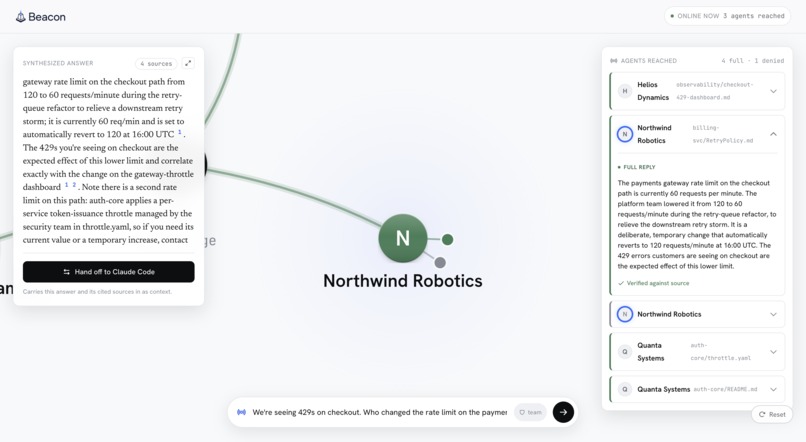
Task: Open the 4 sources badge
Action: coord(156,64)
